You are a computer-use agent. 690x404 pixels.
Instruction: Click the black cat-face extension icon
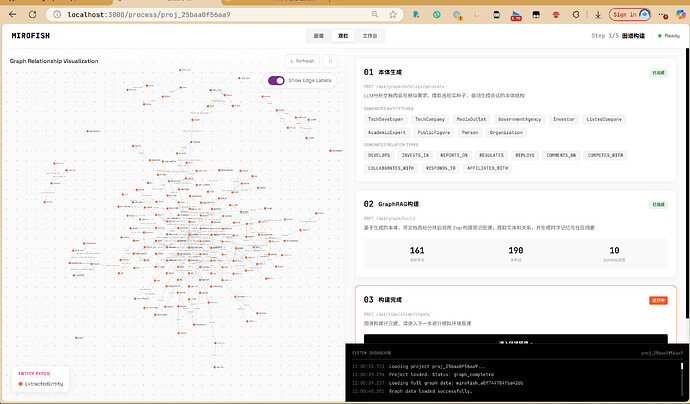[x=536, y=15]
